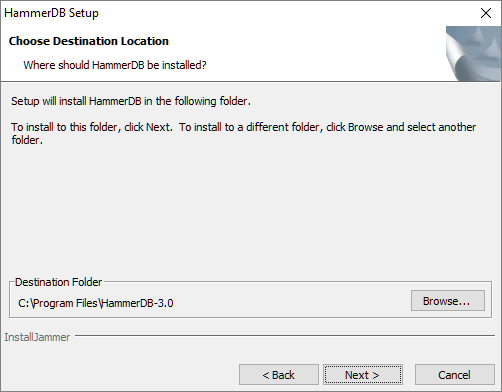Image resolution: width=502 pixels, height=392 pixels.
Task: Click the installer page-curl graphic in header
Action: pyautogui.click(x=473, y=53)
